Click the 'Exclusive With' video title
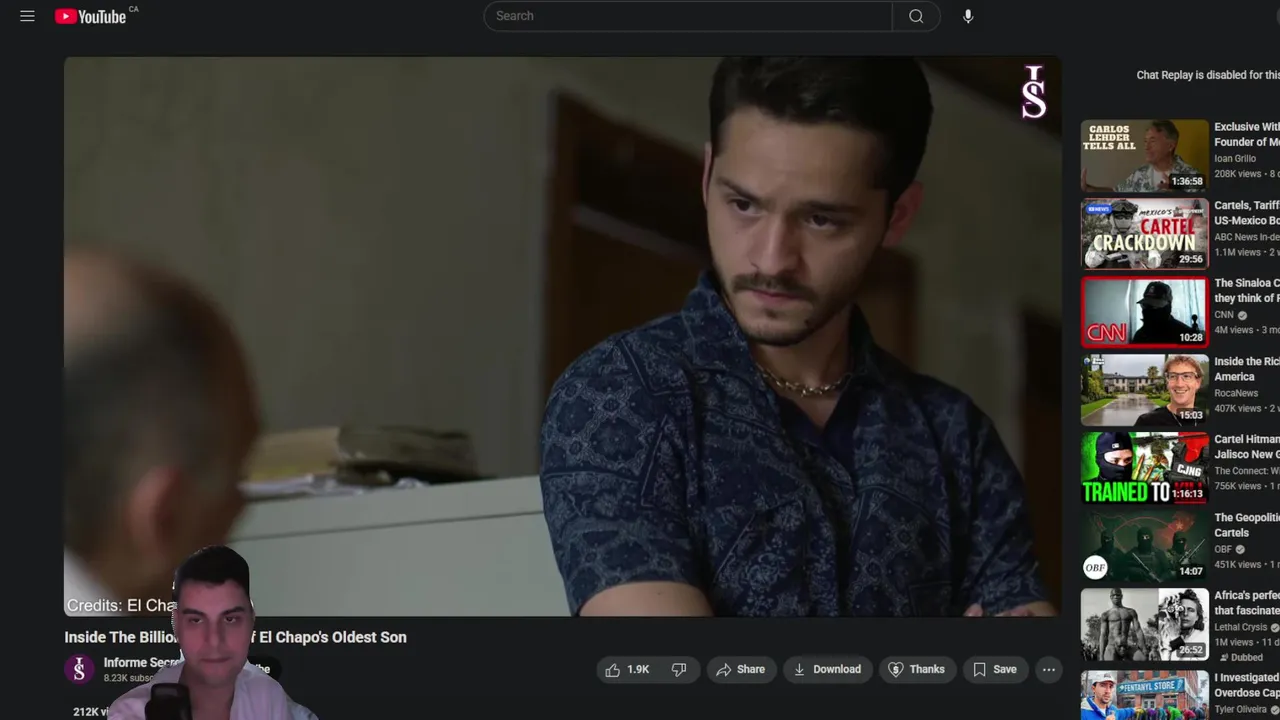 (x=1247, y=134)
